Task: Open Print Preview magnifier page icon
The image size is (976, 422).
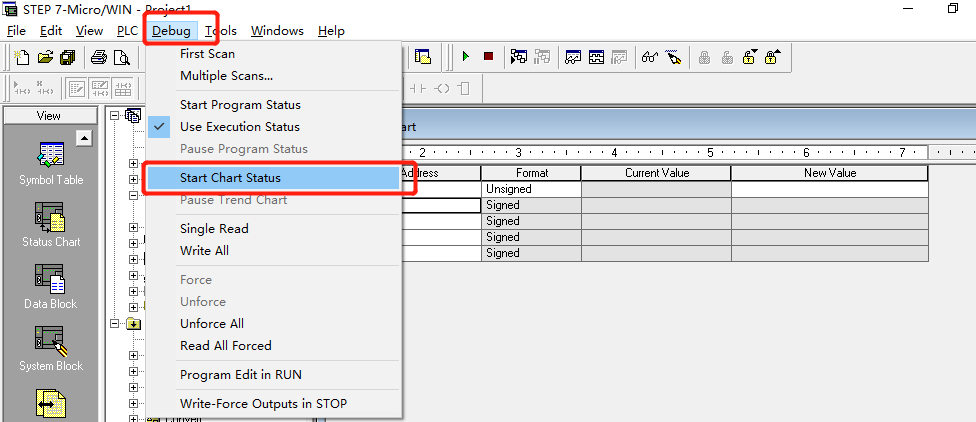Action: pos(121,57)
